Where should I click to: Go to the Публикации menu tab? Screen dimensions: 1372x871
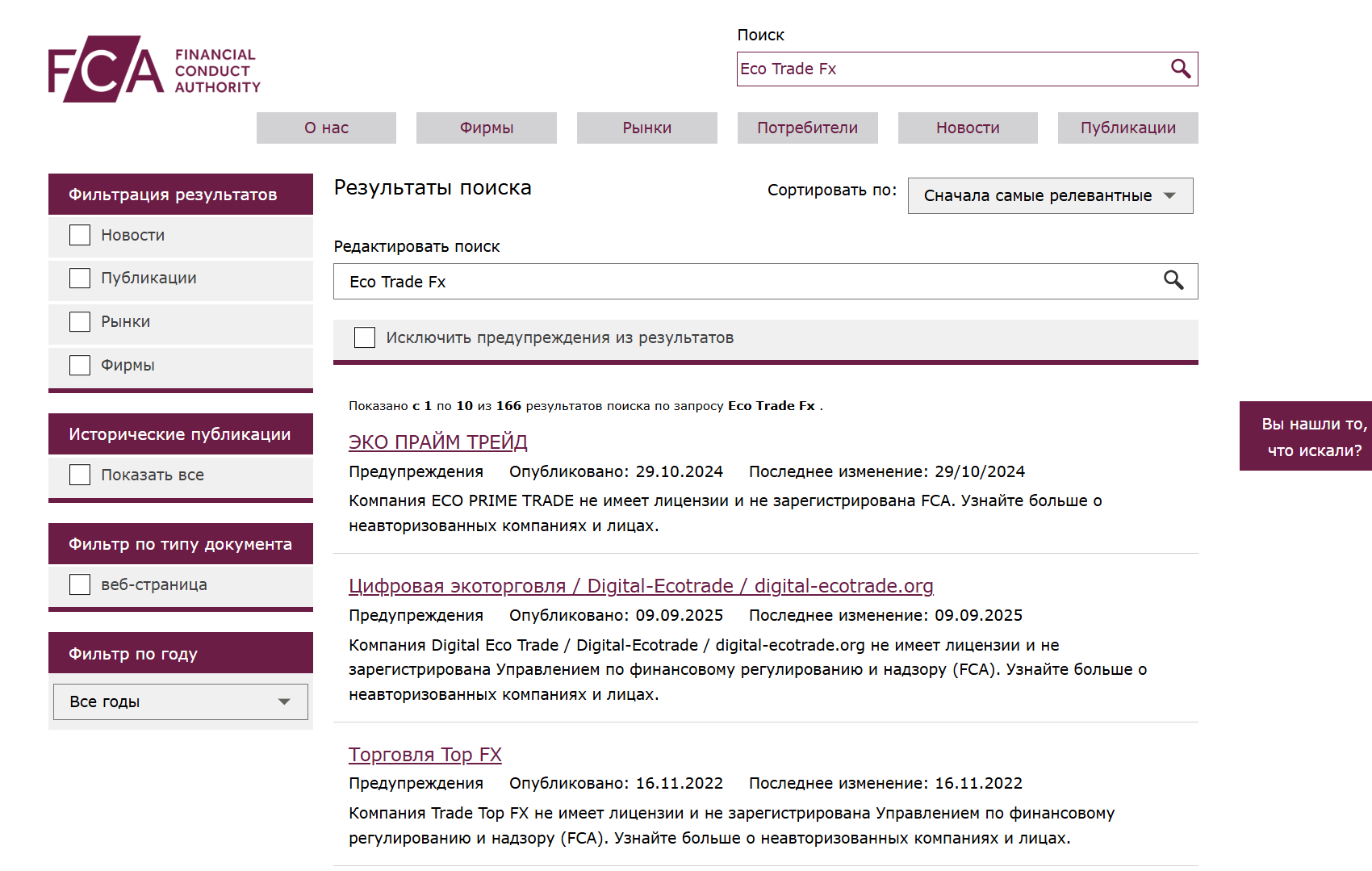click(1127, 128)
